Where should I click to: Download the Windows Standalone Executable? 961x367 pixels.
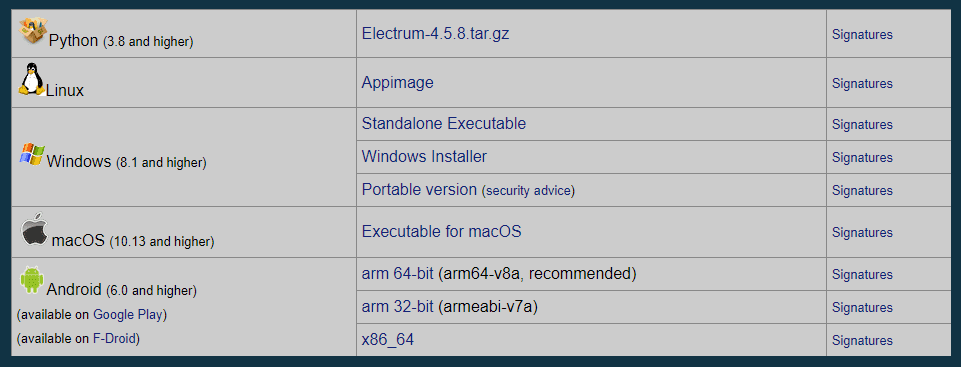coord(444,123)
